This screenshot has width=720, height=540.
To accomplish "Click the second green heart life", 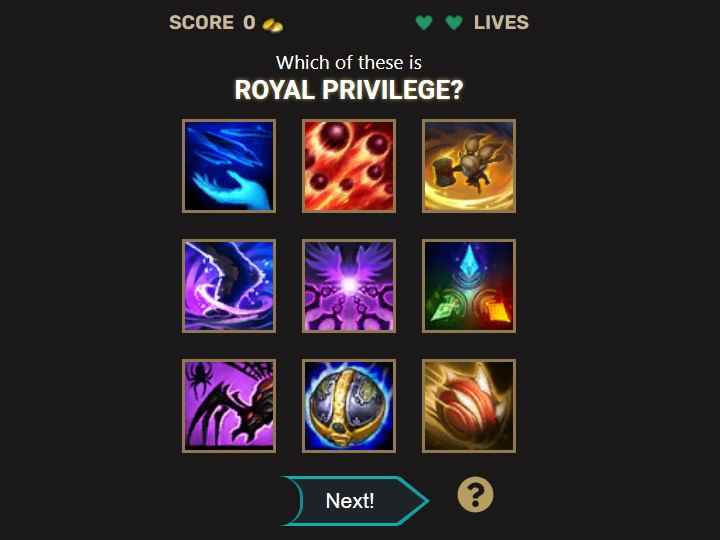I will pos(454,22).
